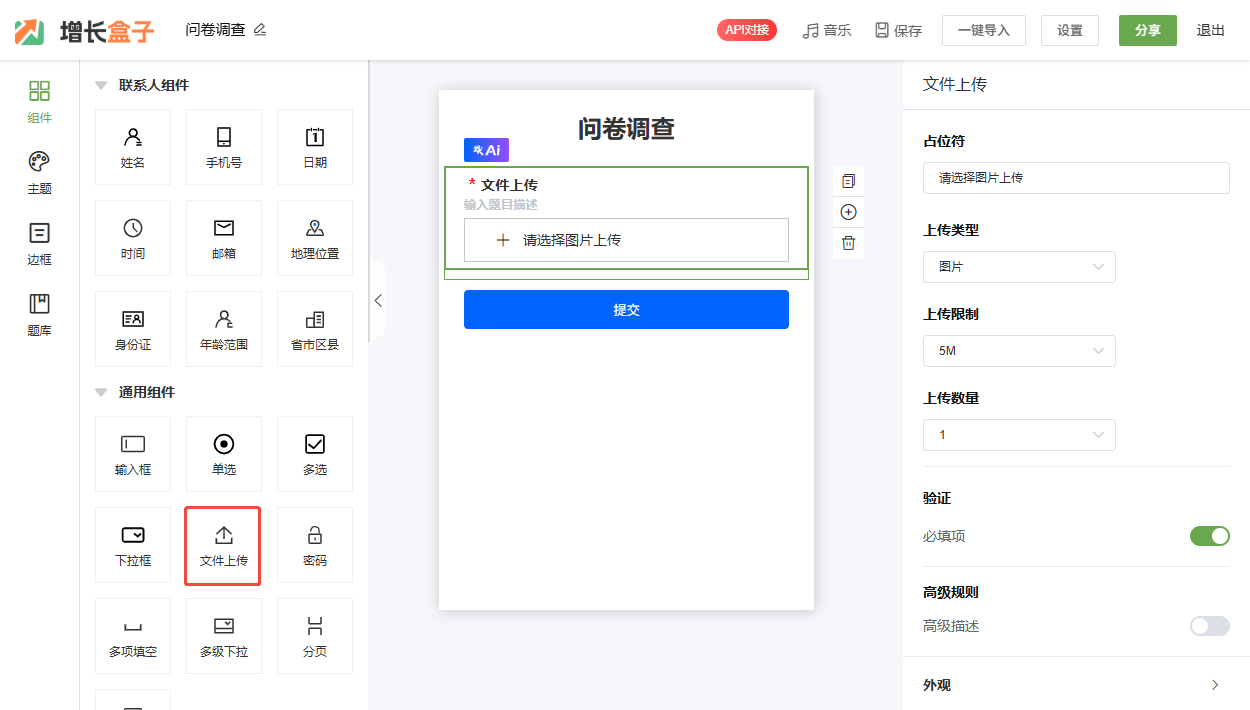The width and height of the screenshot is (1250, 710).
Task: Click the 输入题目描述 description placeholder
Action: point(500,205)
